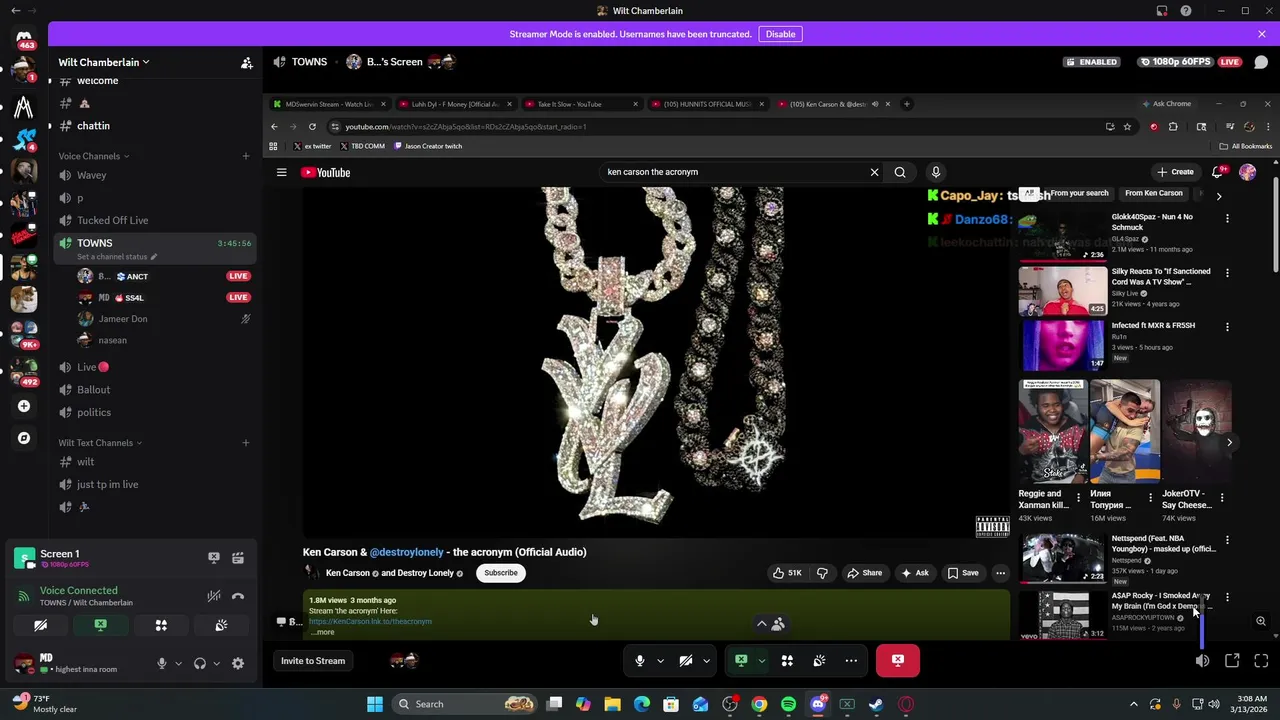
Task: Click zoom magnifier icon on stream
Action: [1261, 621]
